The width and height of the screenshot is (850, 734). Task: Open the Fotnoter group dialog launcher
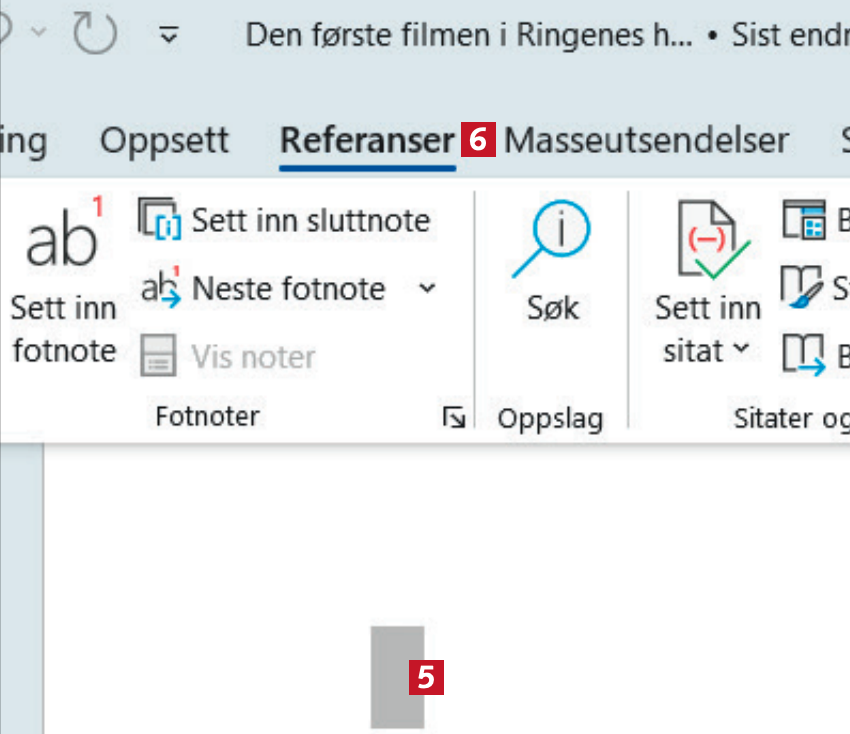(x=454, y=418)
